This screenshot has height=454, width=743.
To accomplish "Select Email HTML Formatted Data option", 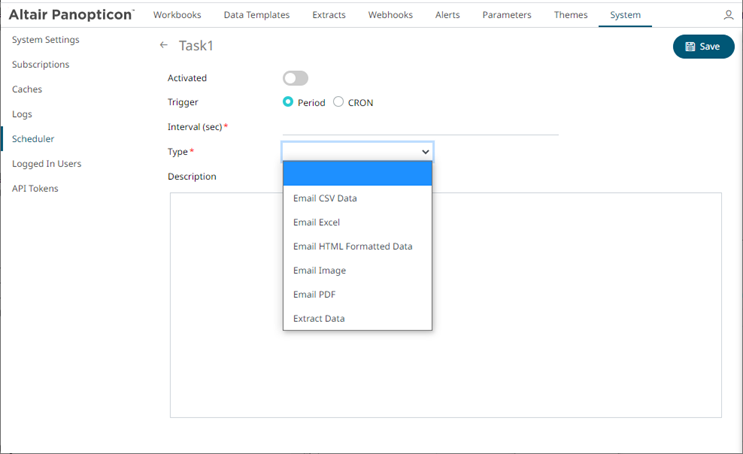I will pyautogui.click(x=352, y=246).
